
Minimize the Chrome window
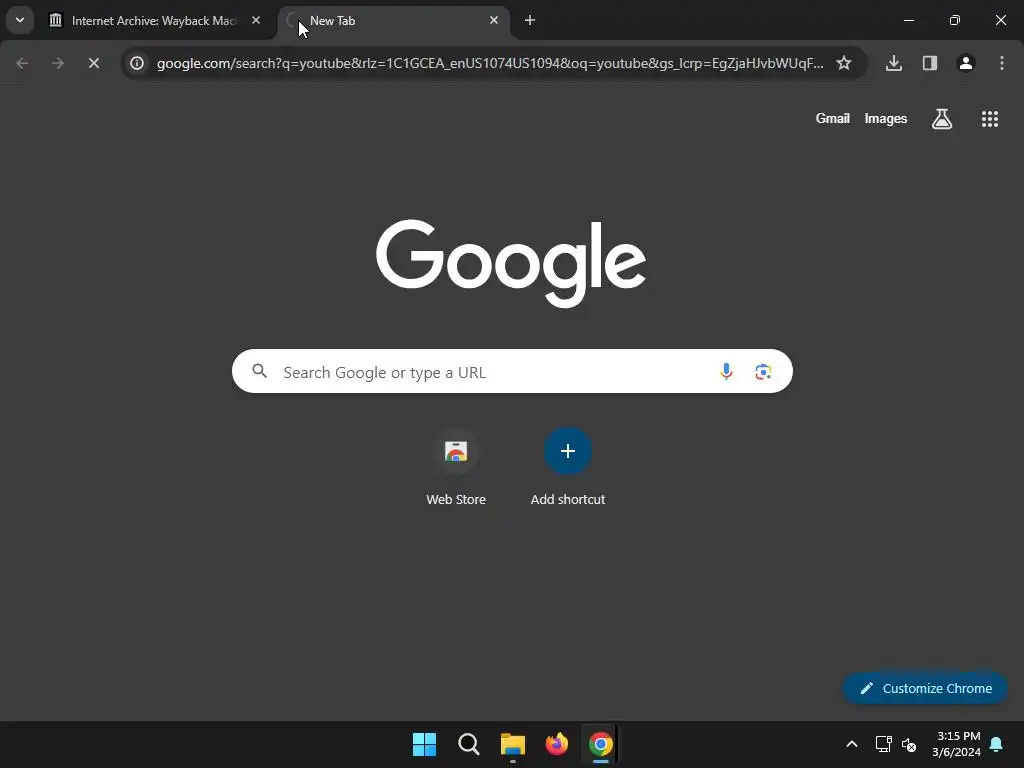click(908, 20)
